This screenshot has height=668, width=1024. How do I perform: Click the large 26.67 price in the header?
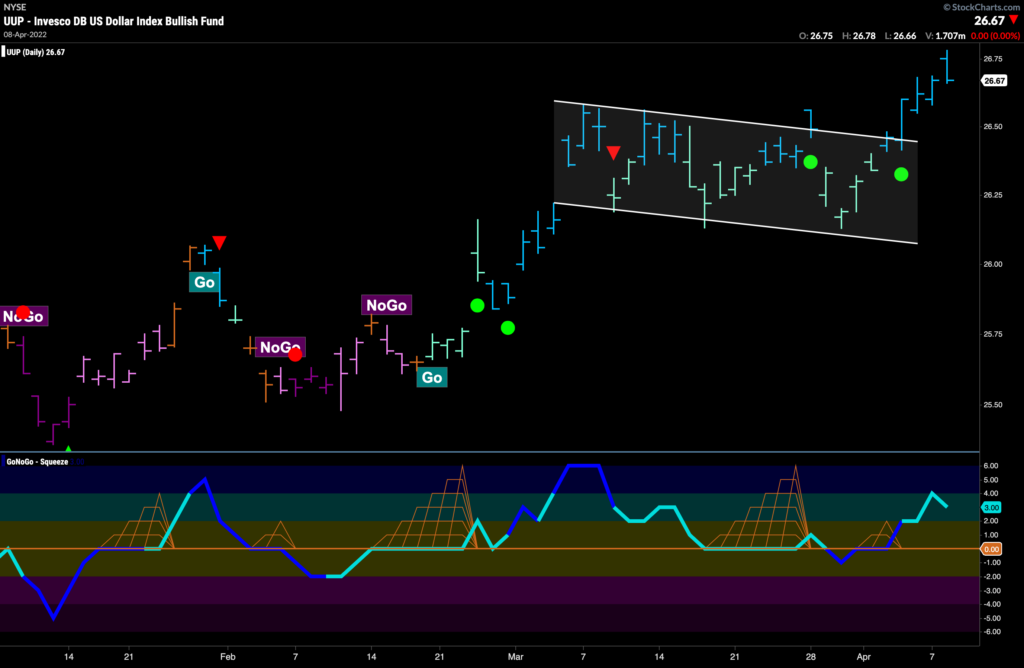coord(989,21)
